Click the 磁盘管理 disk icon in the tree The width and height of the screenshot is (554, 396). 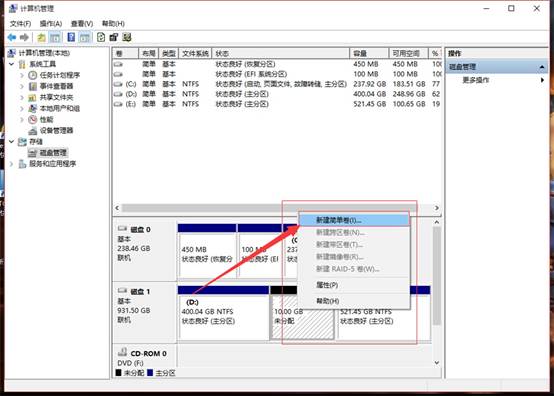point(33,153)
